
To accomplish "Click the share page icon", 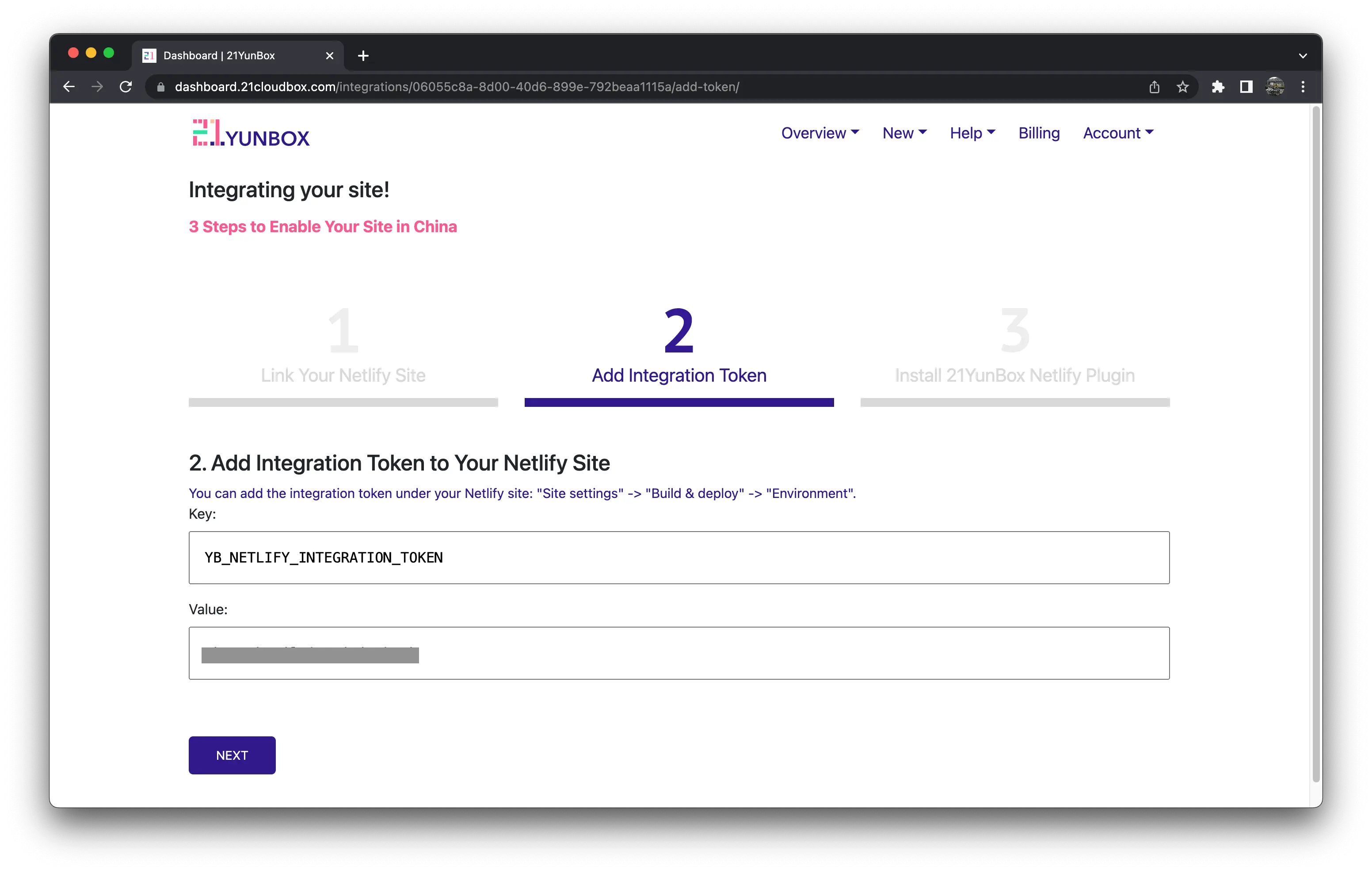I will pyautogui.click(x=1154, y=87).
